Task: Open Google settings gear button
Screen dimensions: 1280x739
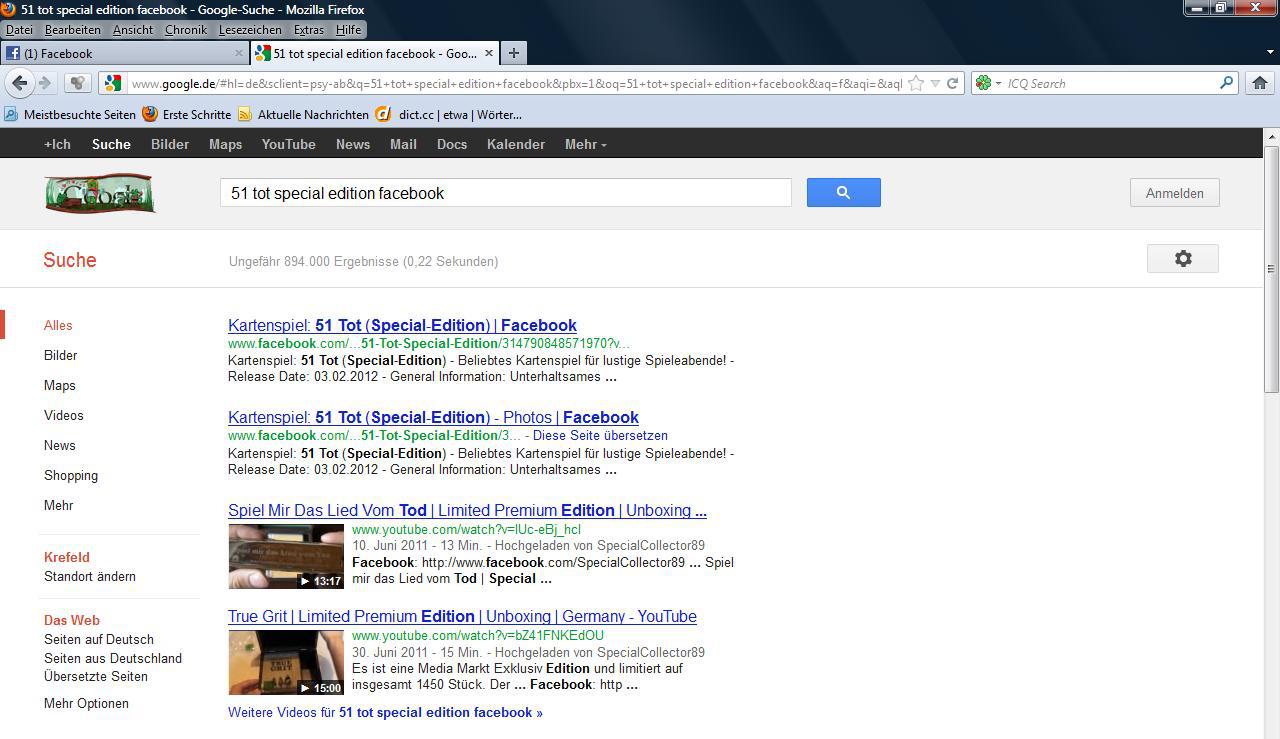Action: pyautogui.click(x=1183, y=259)
